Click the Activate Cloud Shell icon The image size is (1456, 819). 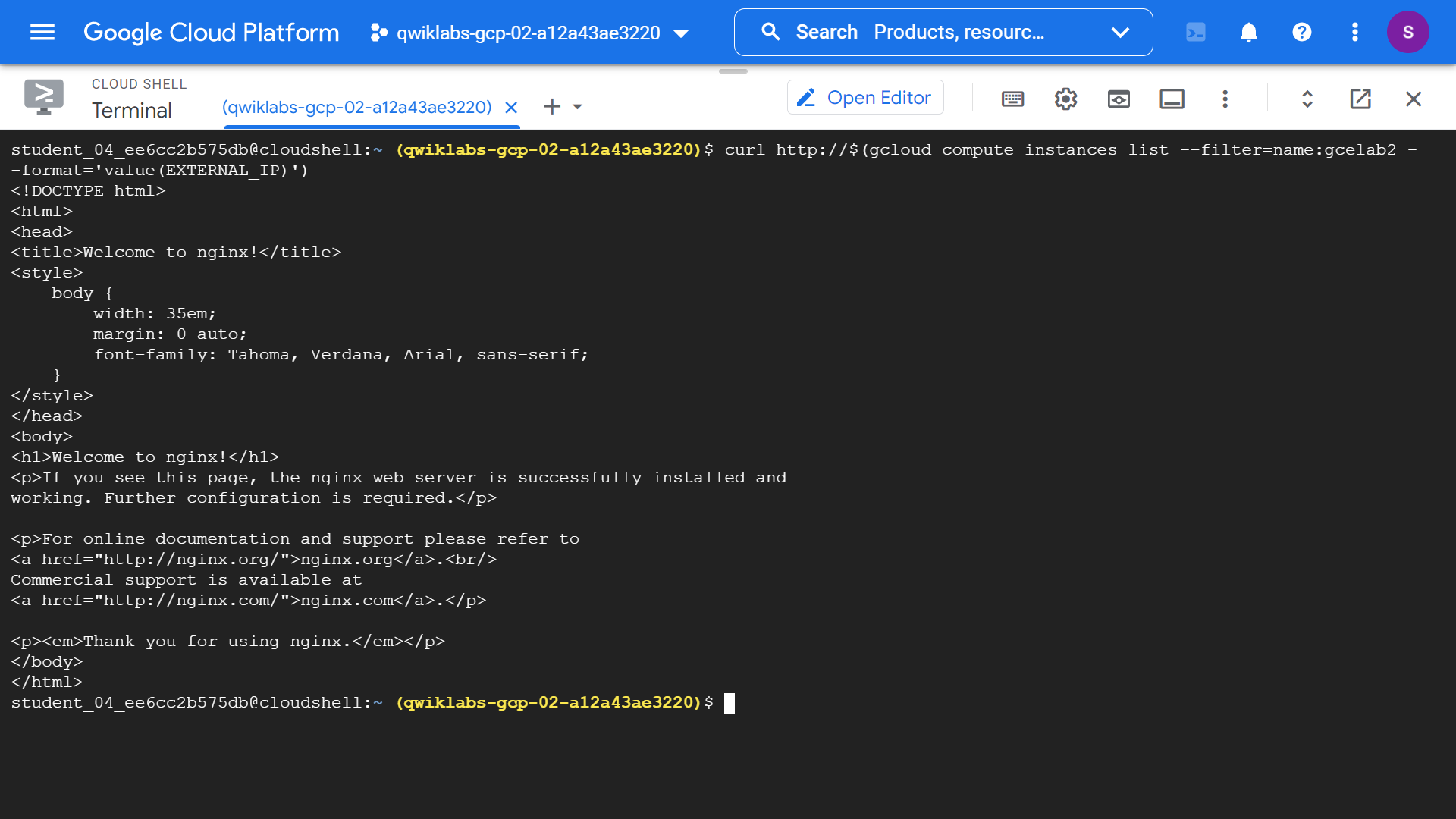click(1196, 32)
